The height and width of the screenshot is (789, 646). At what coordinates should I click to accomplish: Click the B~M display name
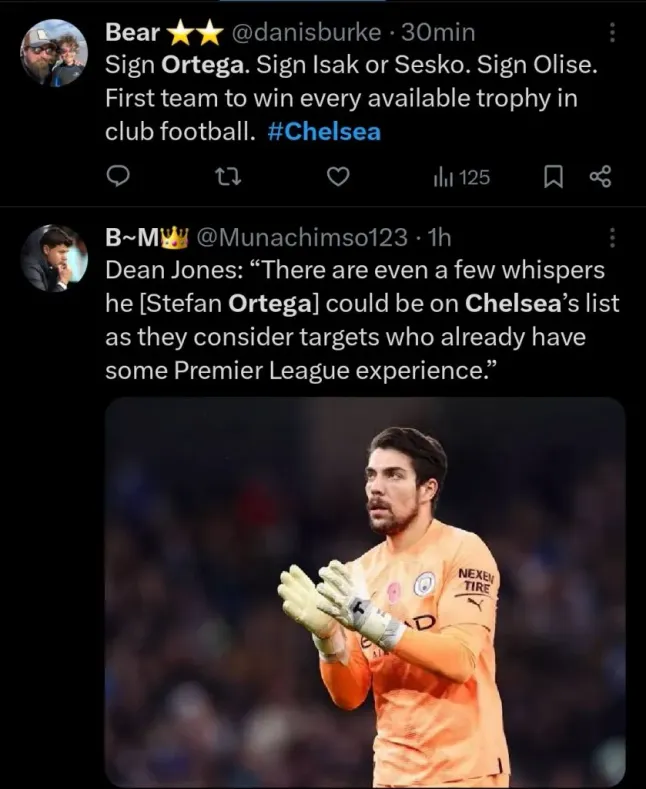tap(134, 238)
